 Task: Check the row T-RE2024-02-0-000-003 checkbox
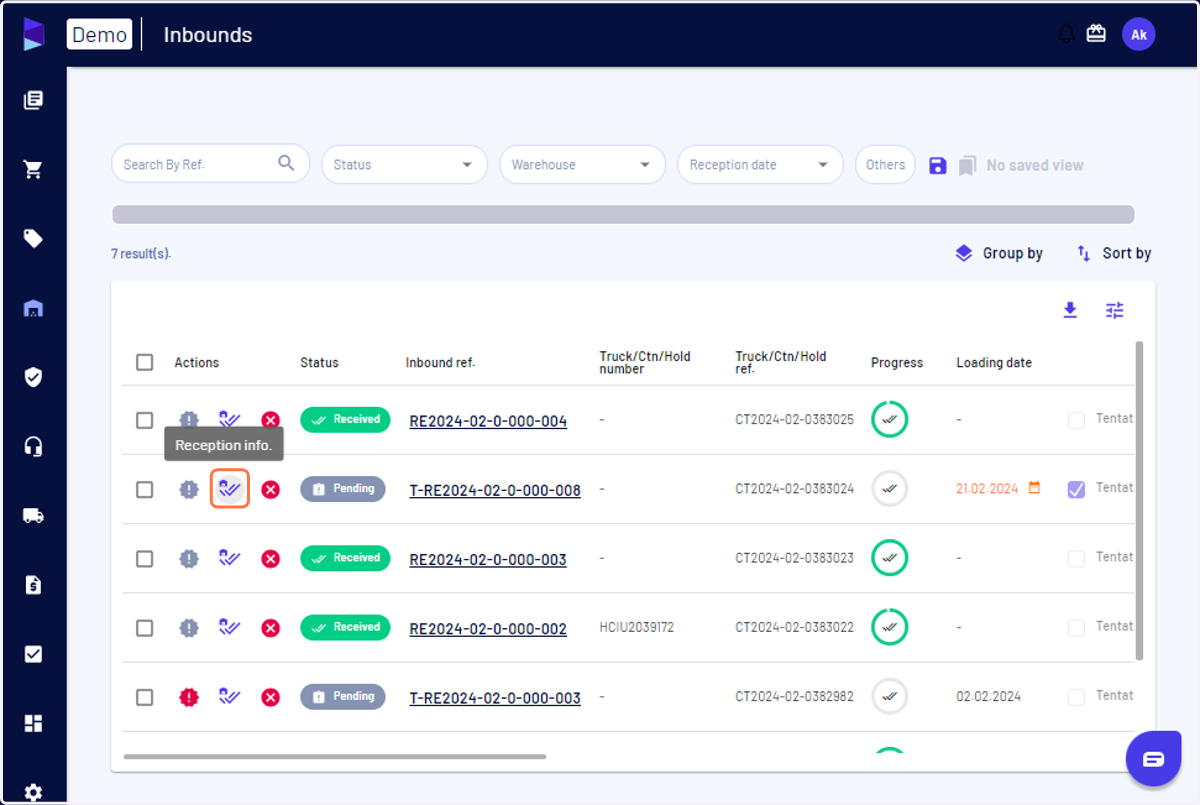(145, 697)
